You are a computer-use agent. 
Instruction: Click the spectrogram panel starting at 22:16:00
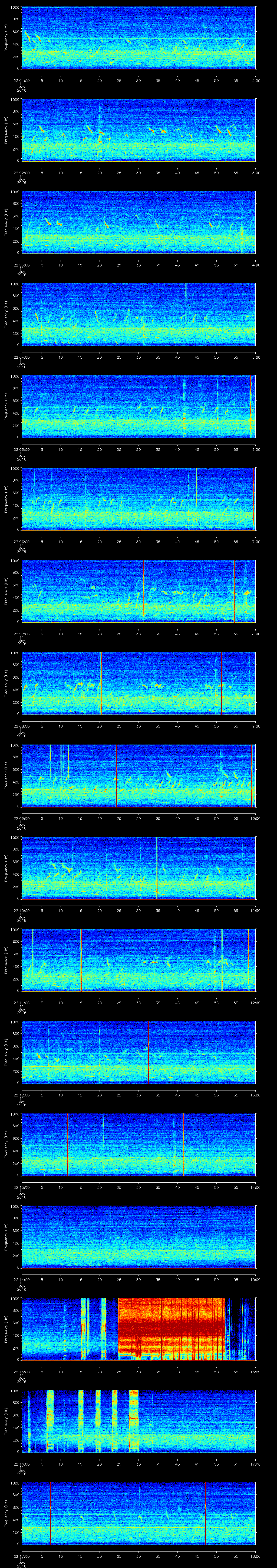(x=139, y=1421)
